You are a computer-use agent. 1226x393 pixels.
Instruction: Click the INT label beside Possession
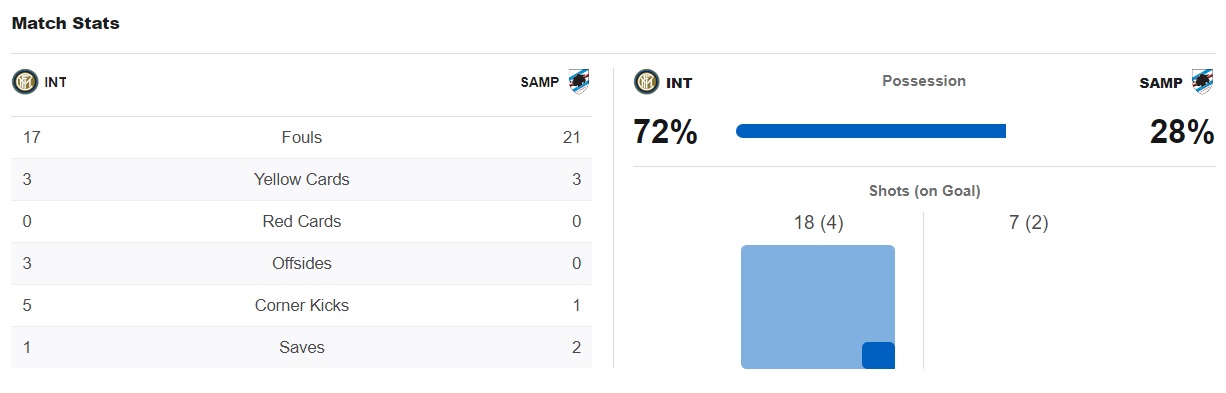click(x=679, y=83)
